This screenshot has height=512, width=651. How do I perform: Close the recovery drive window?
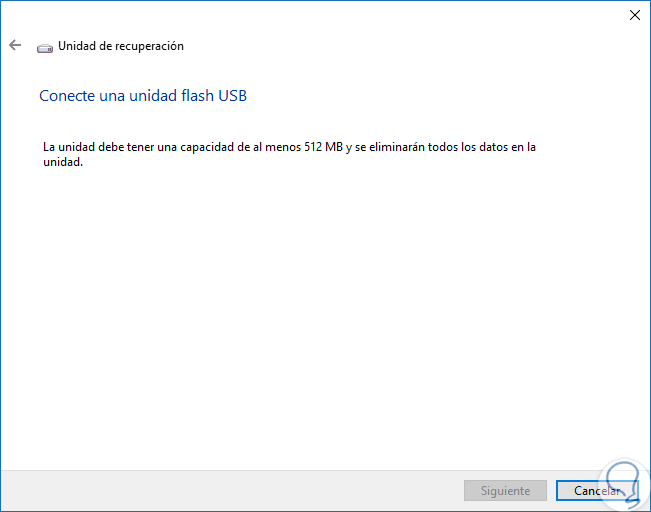pos(634,15)
